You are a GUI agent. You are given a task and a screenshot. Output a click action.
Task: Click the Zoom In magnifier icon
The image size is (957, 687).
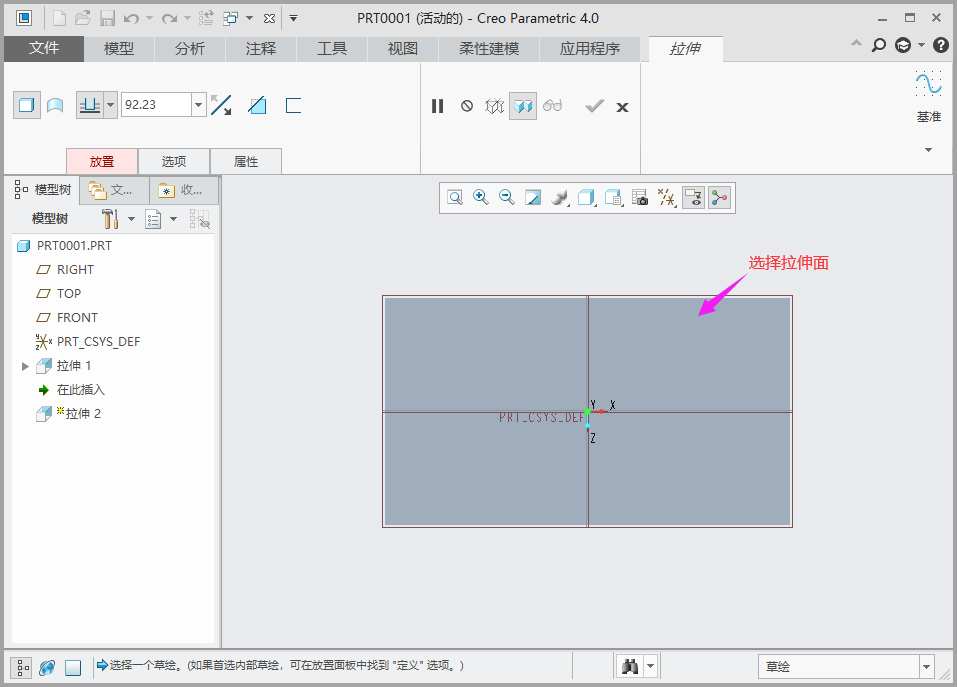[481, 198]
